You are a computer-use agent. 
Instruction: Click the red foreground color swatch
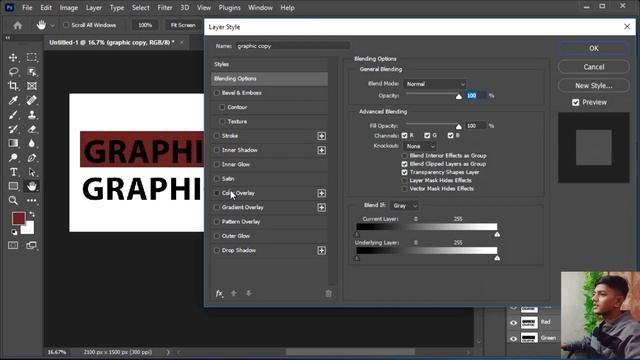click(18, 218)
